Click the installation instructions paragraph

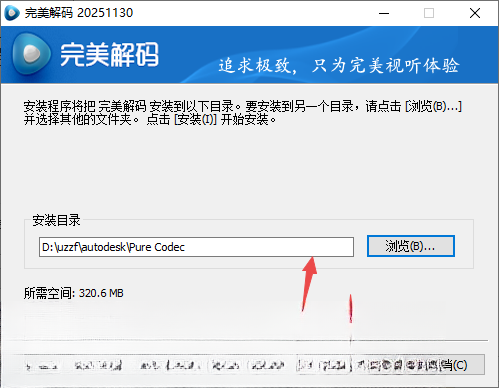243,113
